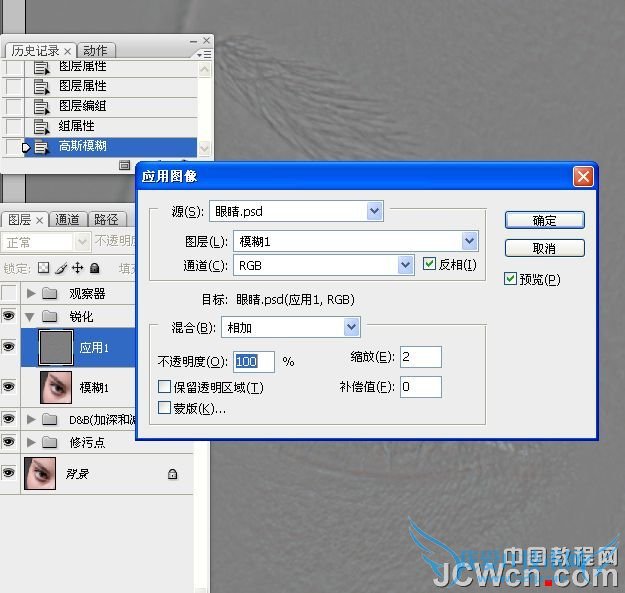
Task: Uncheck the 反相 checkbox
Action: (429, 264)
